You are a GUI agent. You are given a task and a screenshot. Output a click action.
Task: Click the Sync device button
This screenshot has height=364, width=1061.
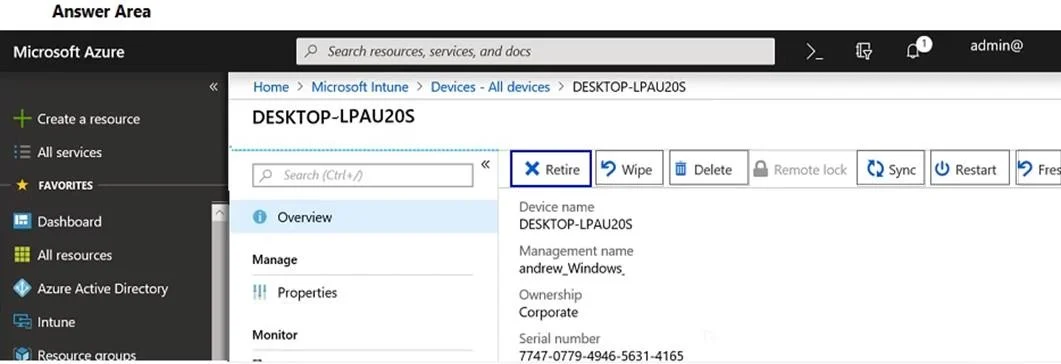click(890, 169)
